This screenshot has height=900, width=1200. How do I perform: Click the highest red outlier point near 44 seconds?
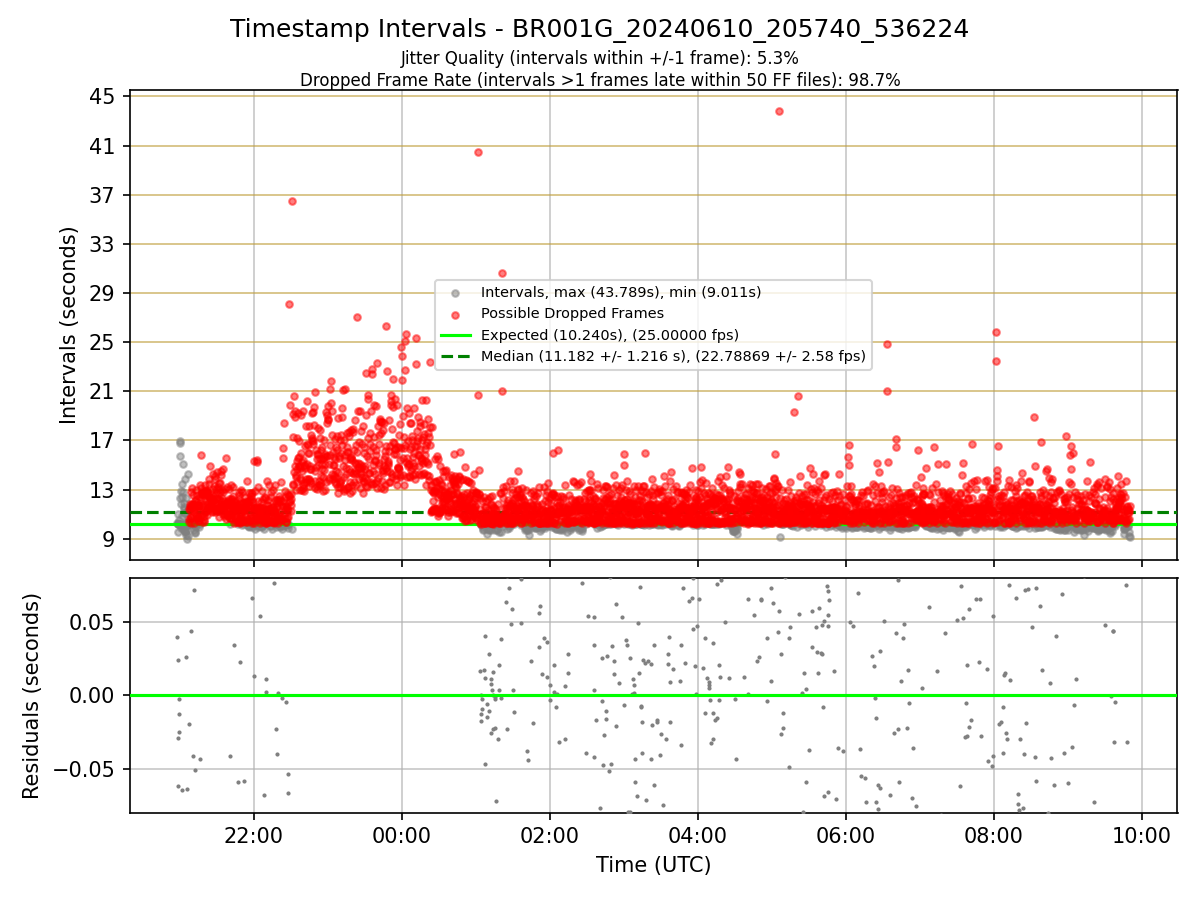(779, 111)
